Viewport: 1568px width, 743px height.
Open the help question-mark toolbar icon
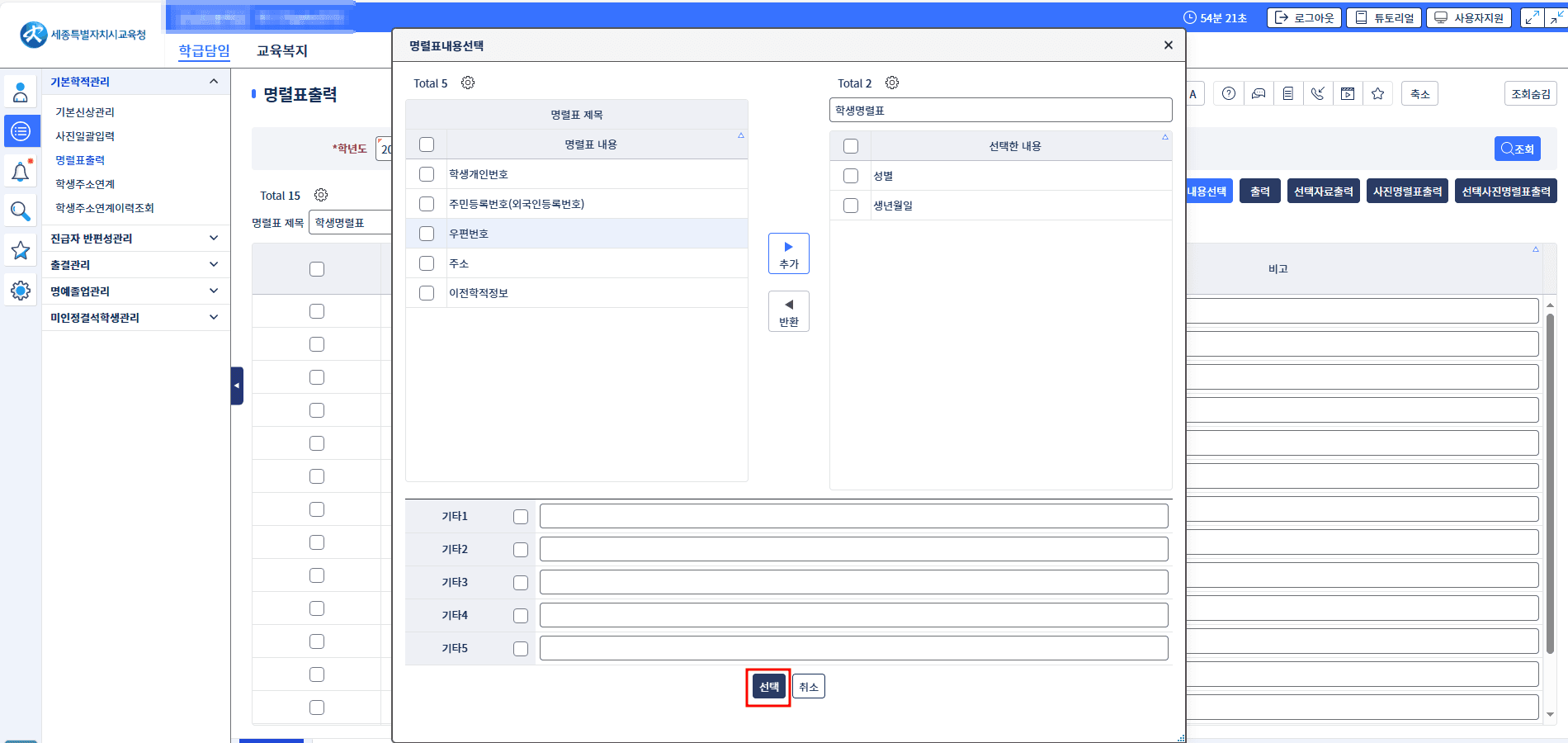tap(1229, 94)
